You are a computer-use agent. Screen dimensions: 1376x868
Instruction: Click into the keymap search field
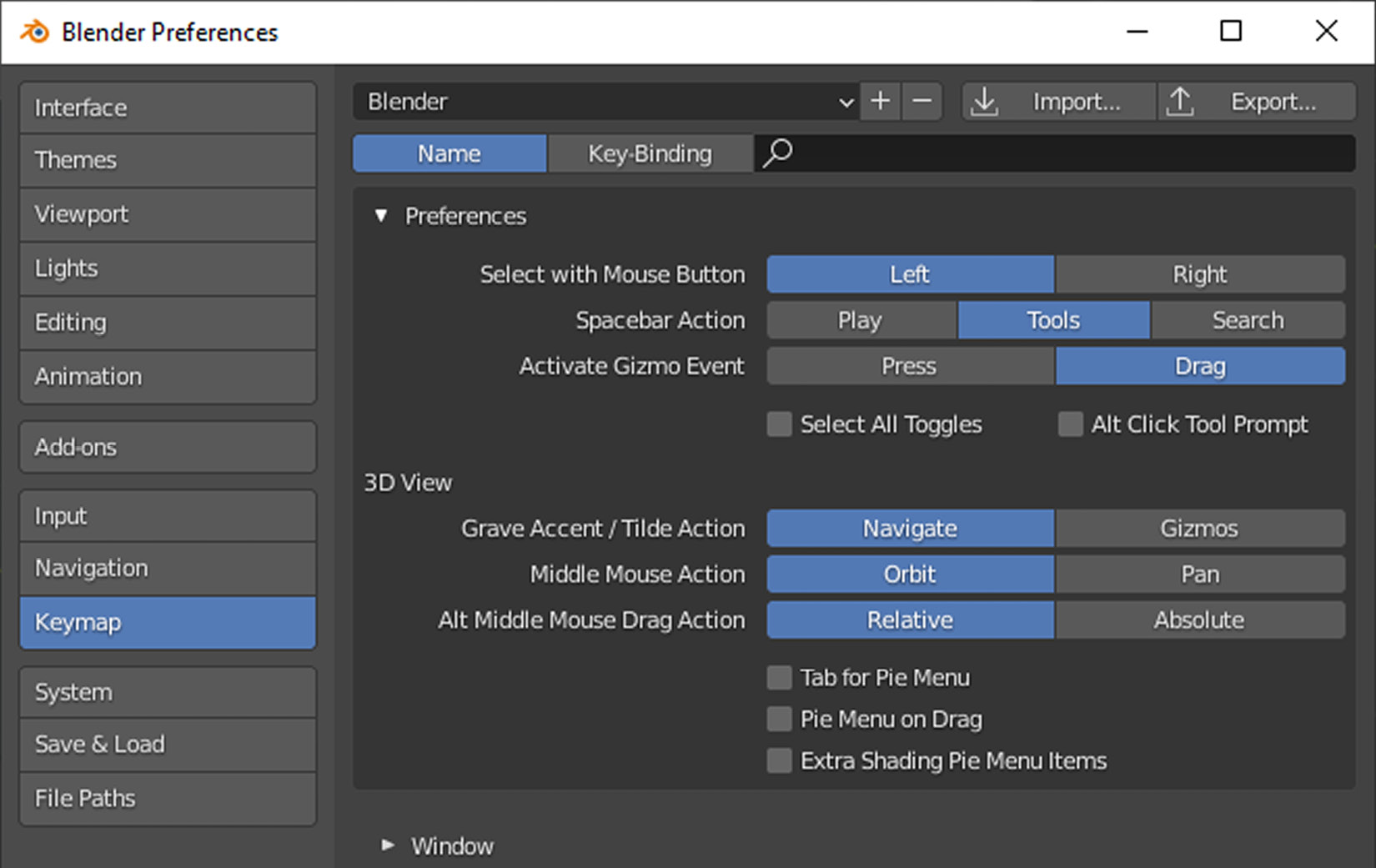pos(1055,153)
